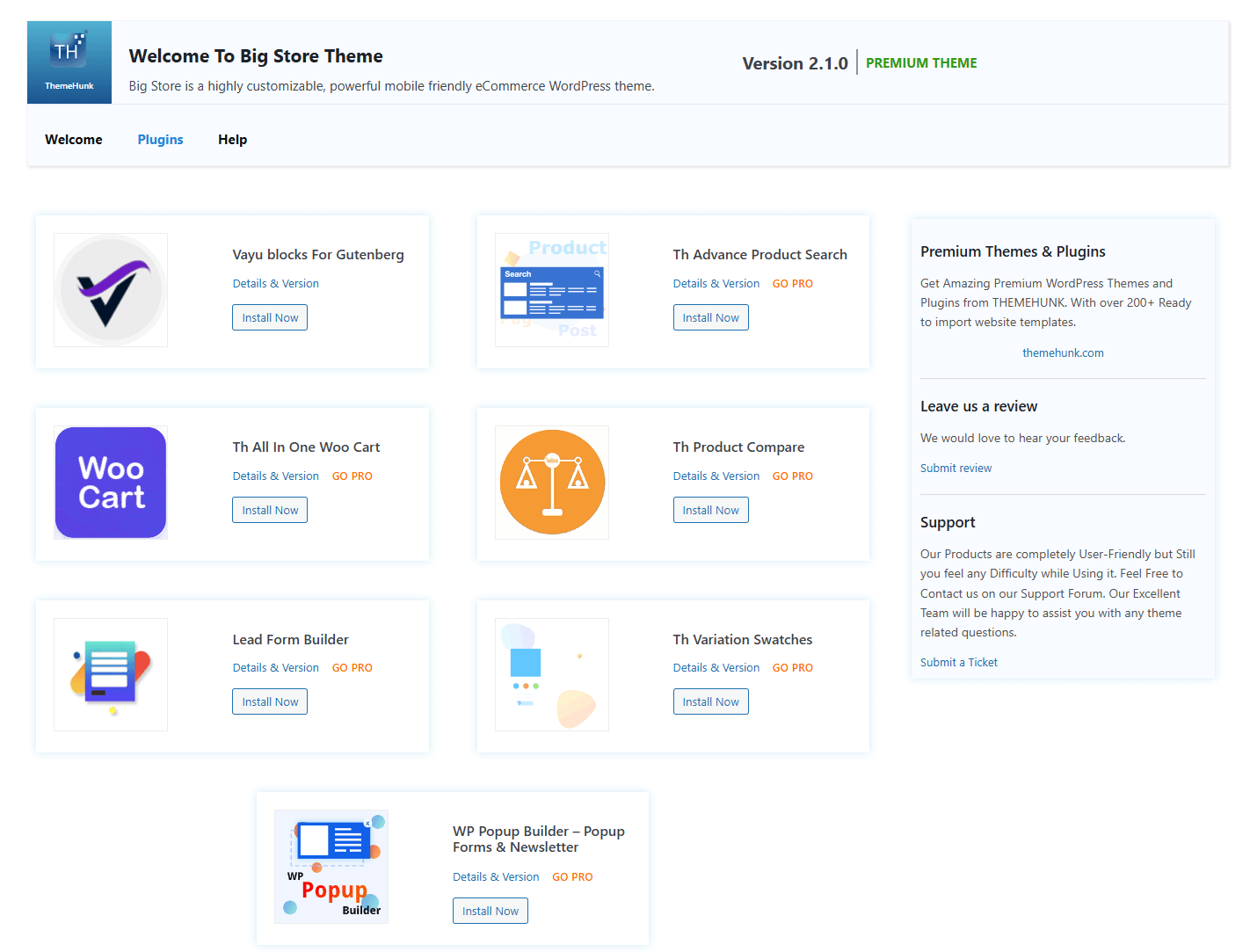Click the PREMIUM THEME label in header

(921, 63)
